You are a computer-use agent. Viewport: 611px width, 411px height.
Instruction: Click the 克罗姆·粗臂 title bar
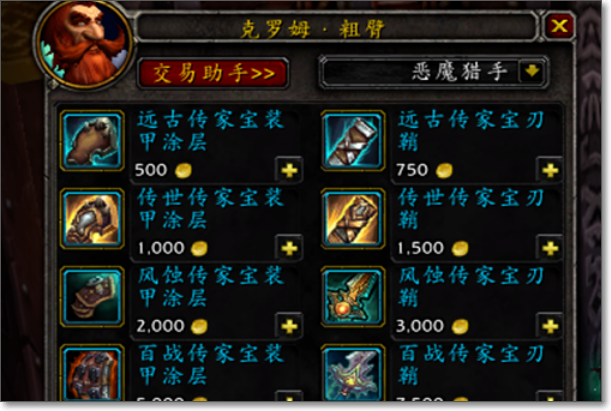tap(337, 27)
